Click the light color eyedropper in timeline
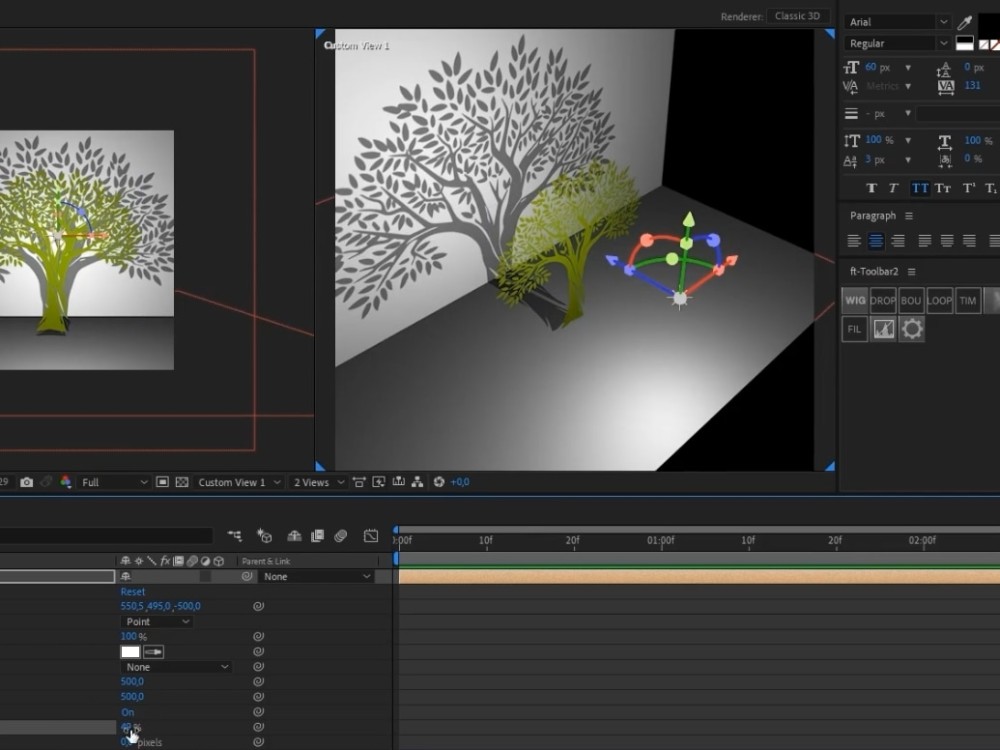 coord(154,652)
